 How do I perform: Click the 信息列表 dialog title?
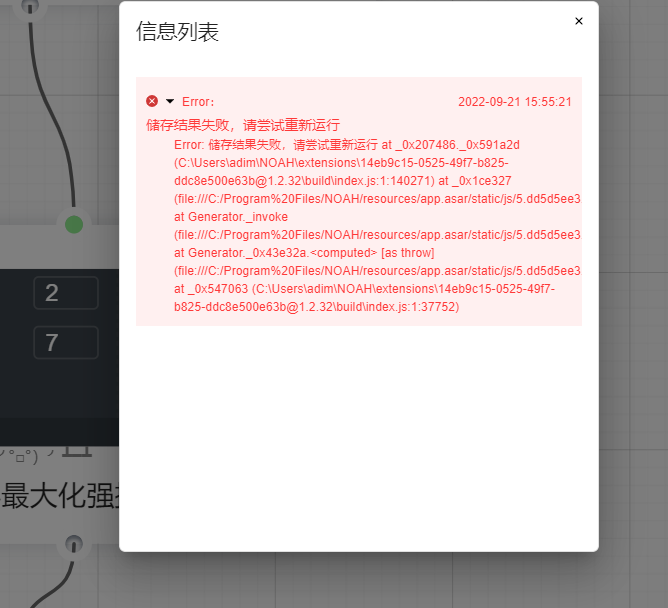tap(177, 32)
